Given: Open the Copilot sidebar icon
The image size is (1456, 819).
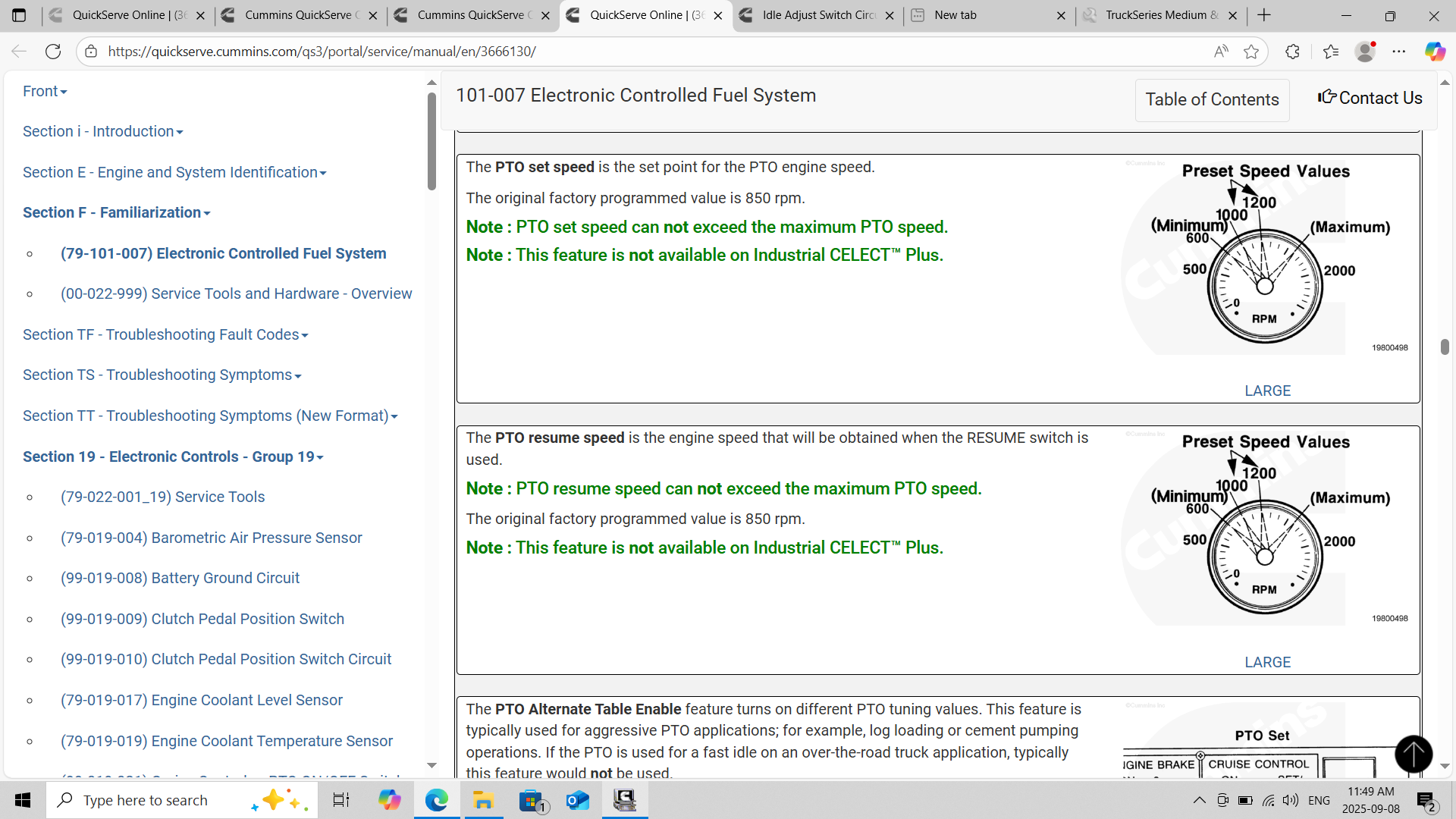Looking at the screenshot, I should (1434, 52).
